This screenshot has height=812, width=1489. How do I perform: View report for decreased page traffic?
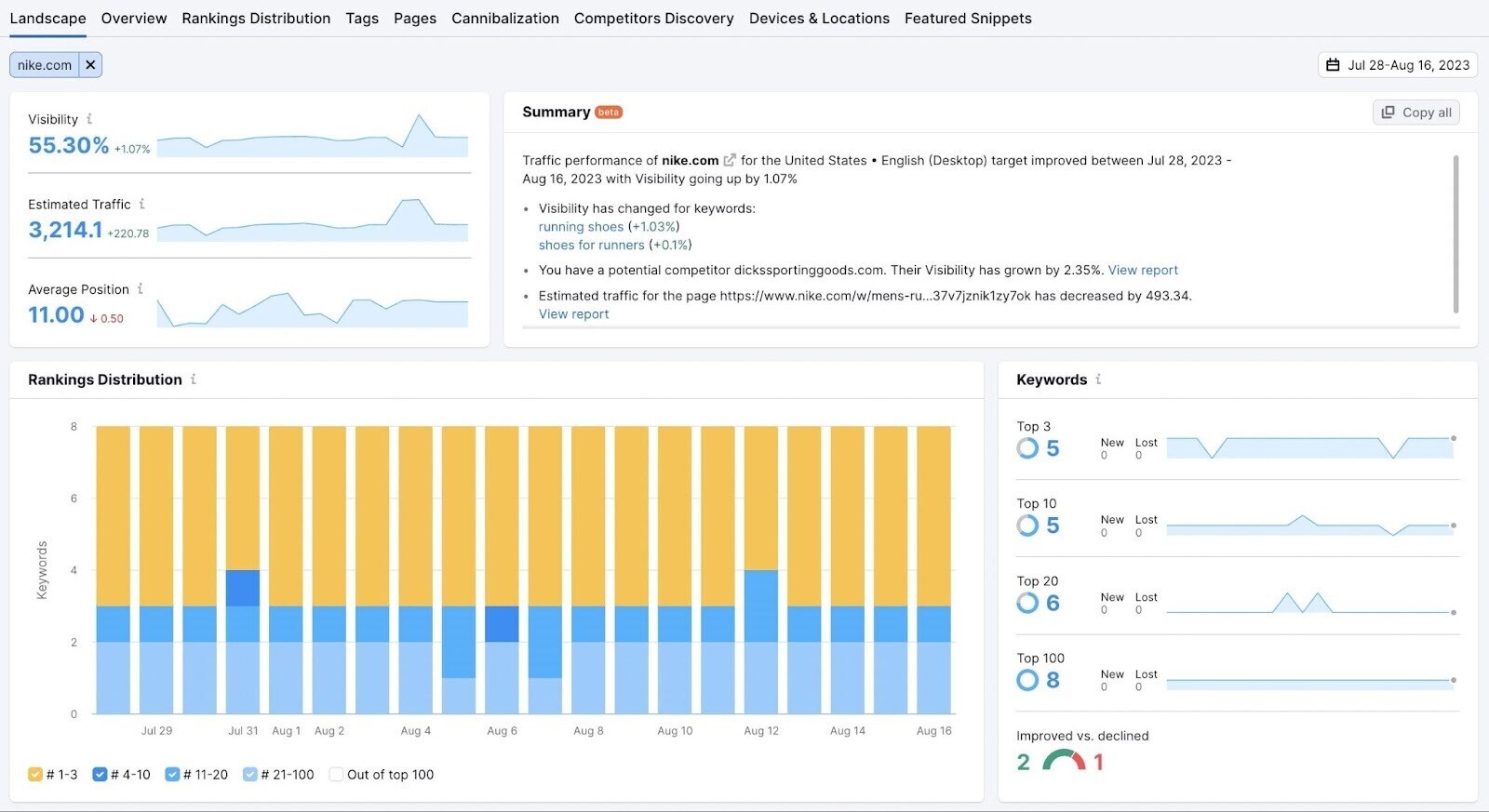573,314
